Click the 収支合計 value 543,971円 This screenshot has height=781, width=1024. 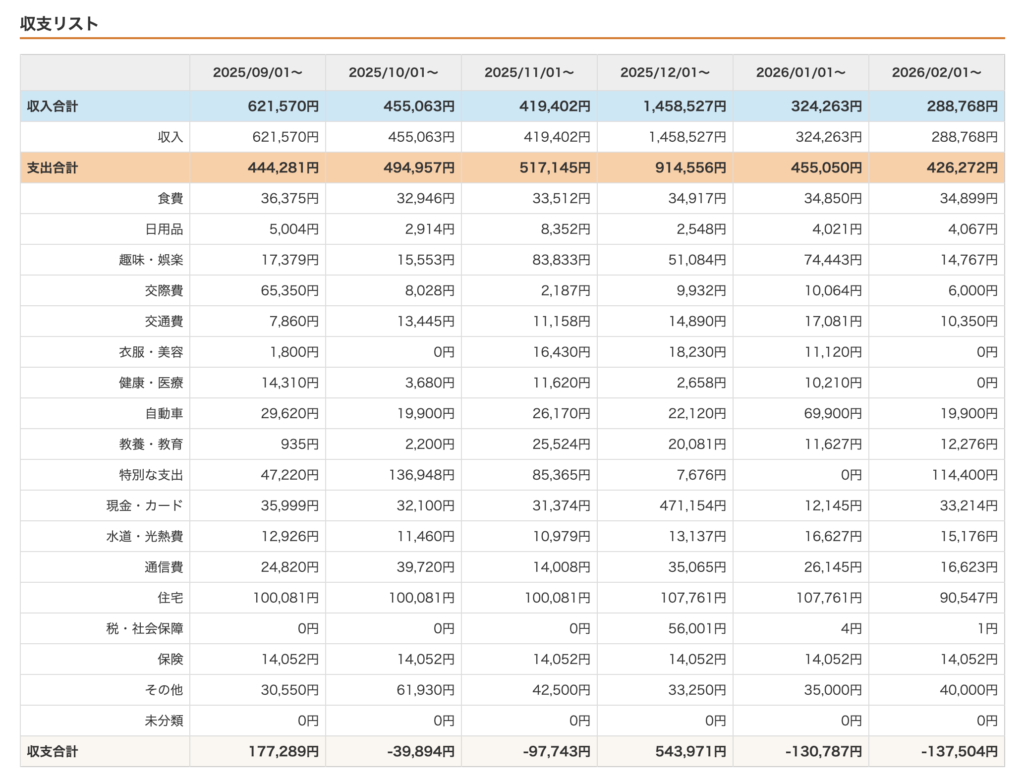click(690, 752)
